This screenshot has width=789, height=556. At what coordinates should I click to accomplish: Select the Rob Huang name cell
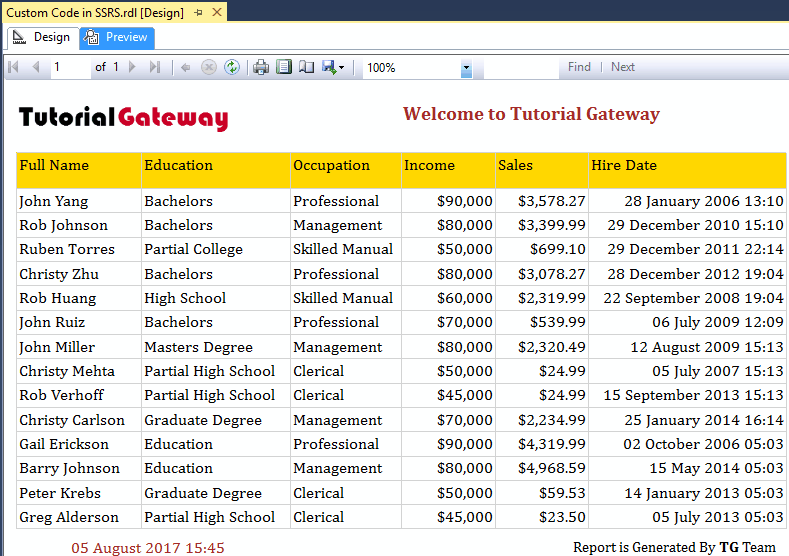tap(78, 298)
